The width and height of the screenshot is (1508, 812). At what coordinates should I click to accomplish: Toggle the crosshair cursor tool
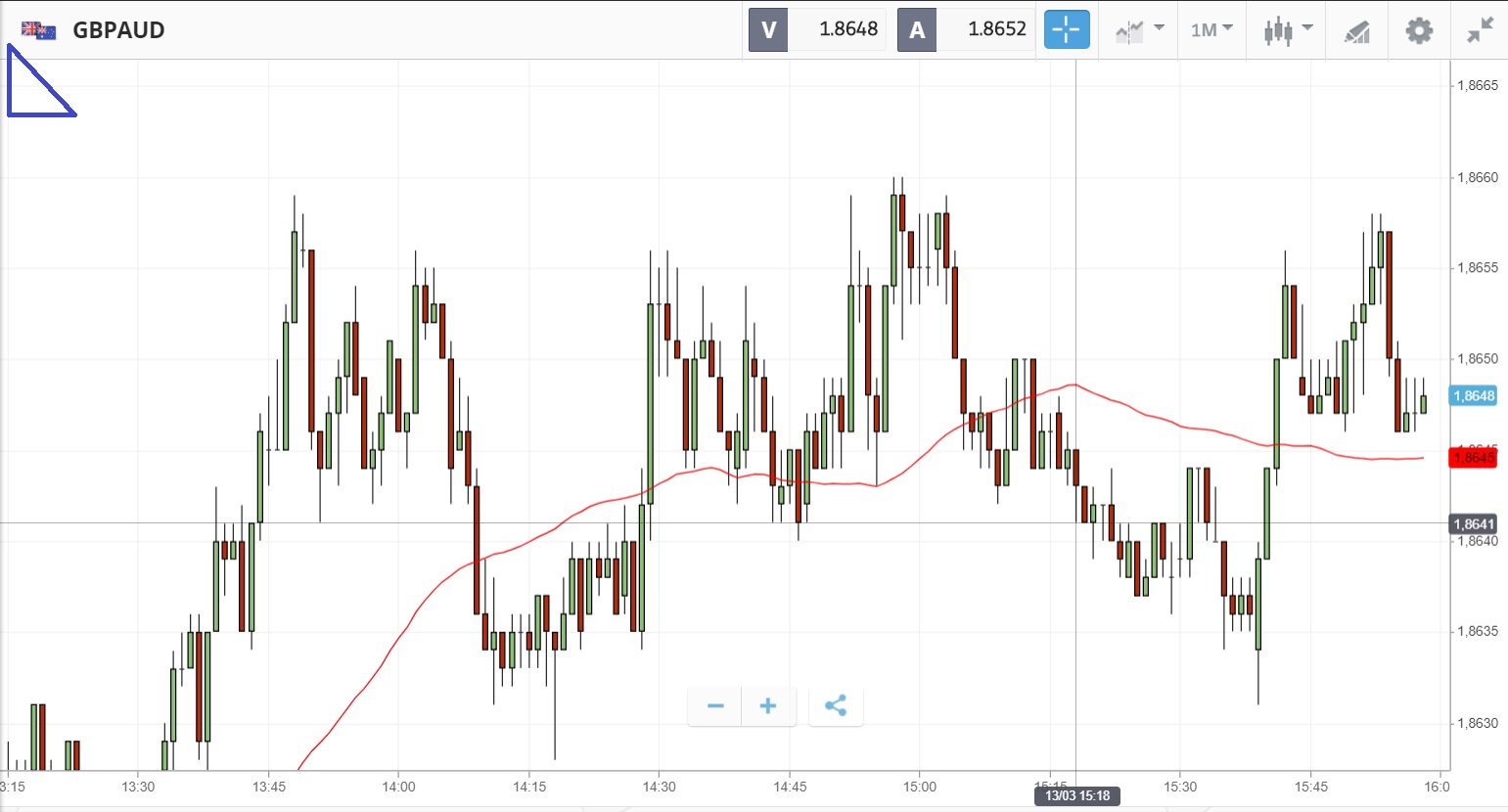tap(1067, 29)
